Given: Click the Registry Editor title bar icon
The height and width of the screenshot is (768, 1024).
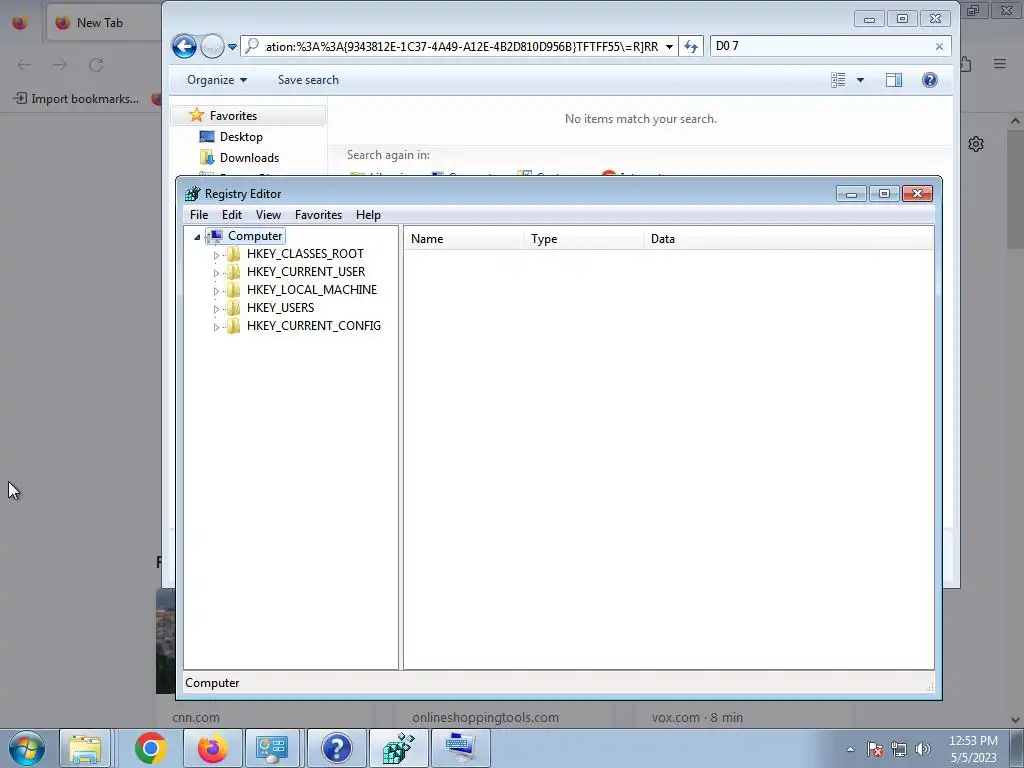Looking at the screenshot, I should 193,194.
